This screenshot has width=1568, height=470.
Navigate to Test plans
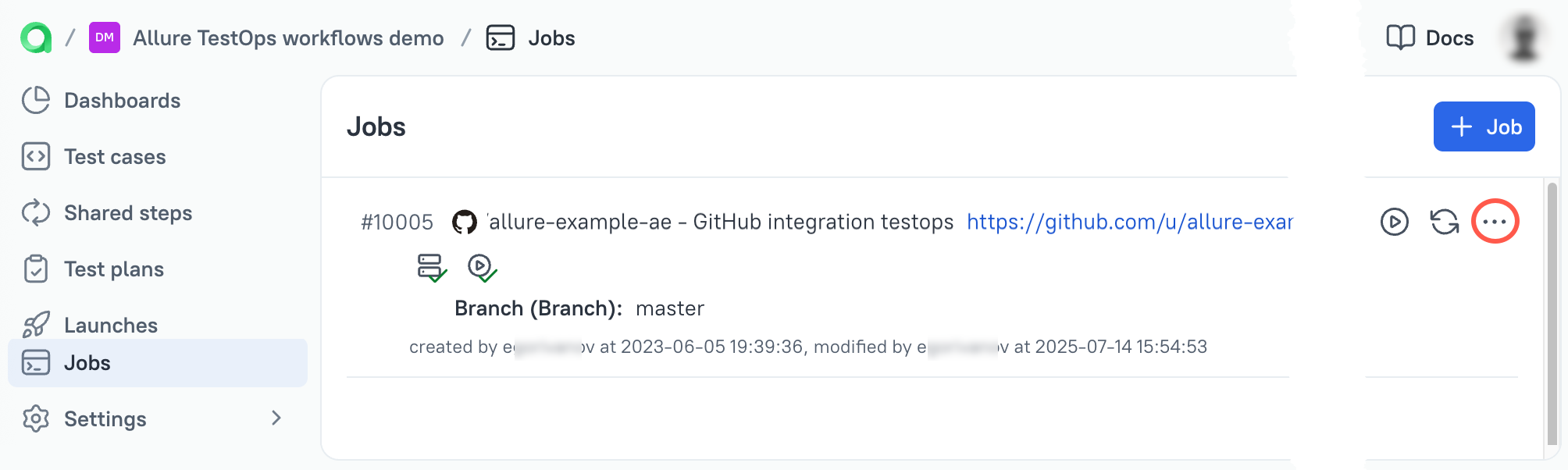click(113, 269)
